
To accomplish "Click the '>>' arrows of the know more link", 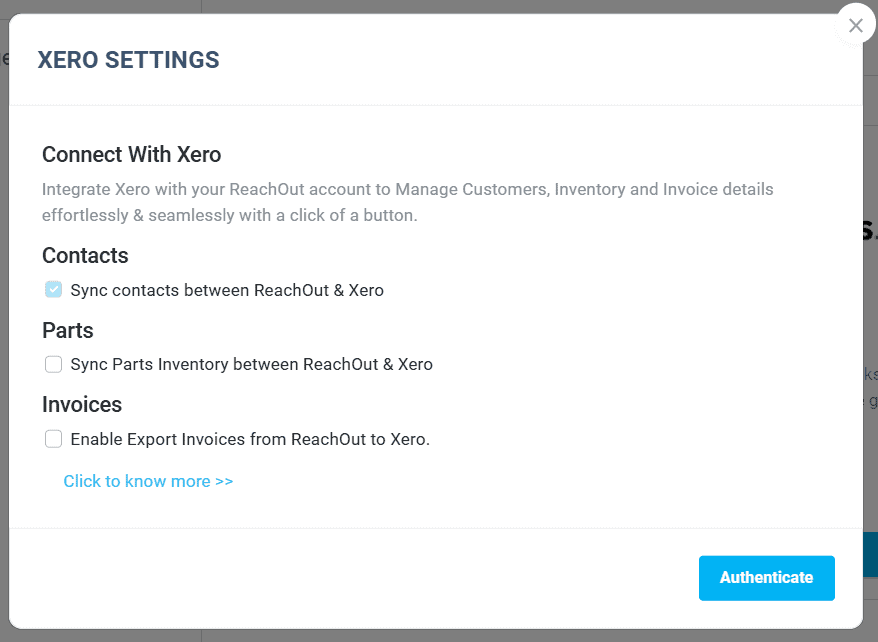I will pos(224,481).
